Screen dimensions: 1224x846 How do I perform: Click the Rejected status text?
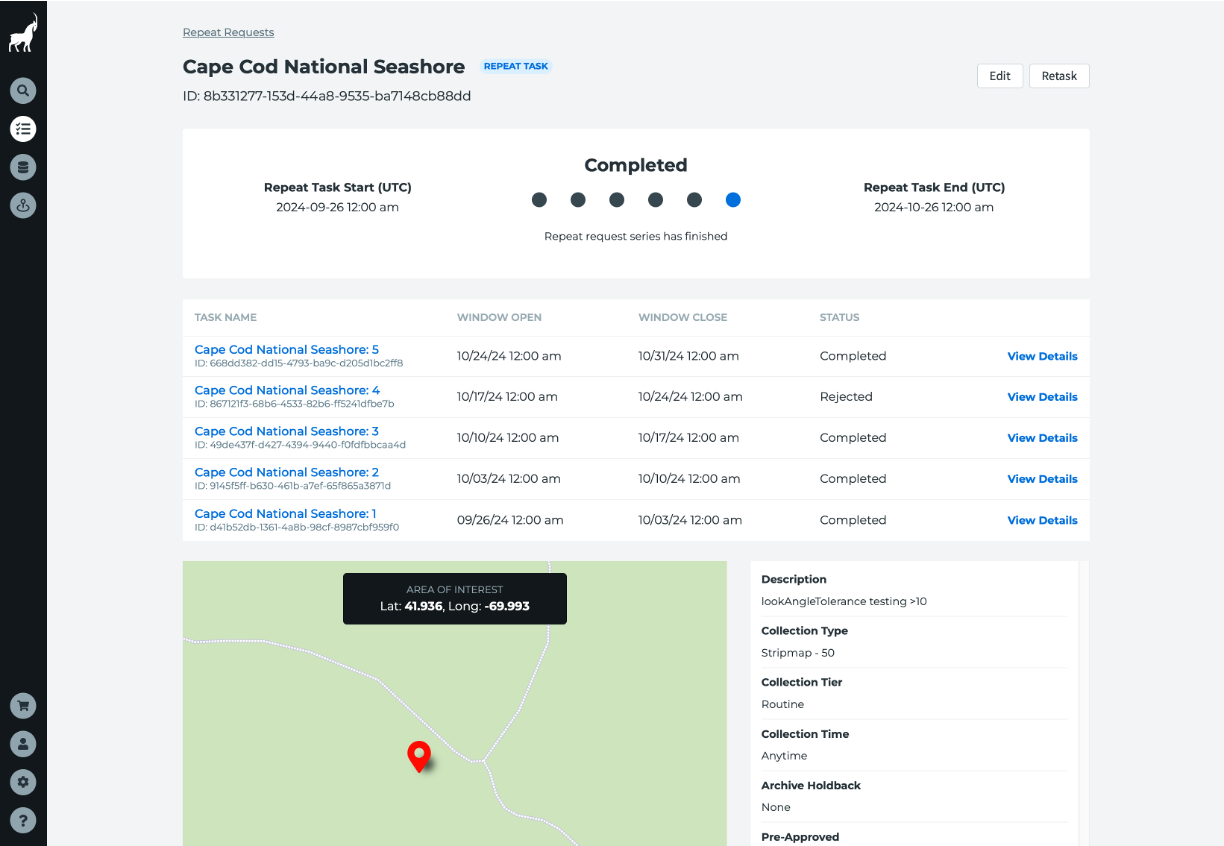(x=846, y=397)
